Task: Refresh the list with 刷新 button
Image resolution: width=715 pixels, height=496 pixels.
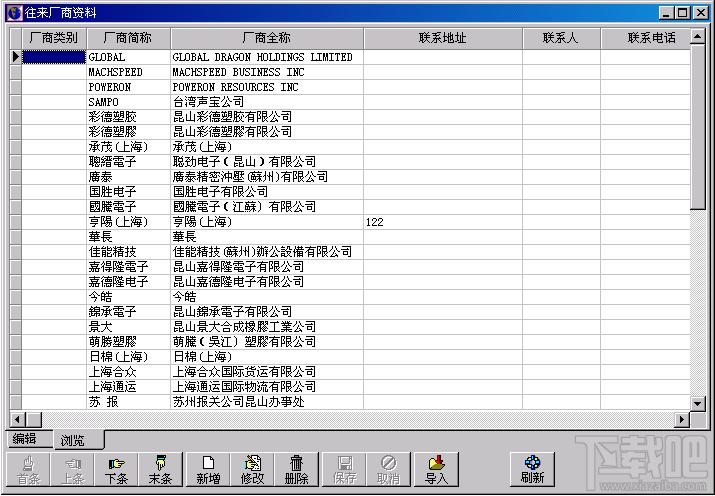Action: point(532,470)
